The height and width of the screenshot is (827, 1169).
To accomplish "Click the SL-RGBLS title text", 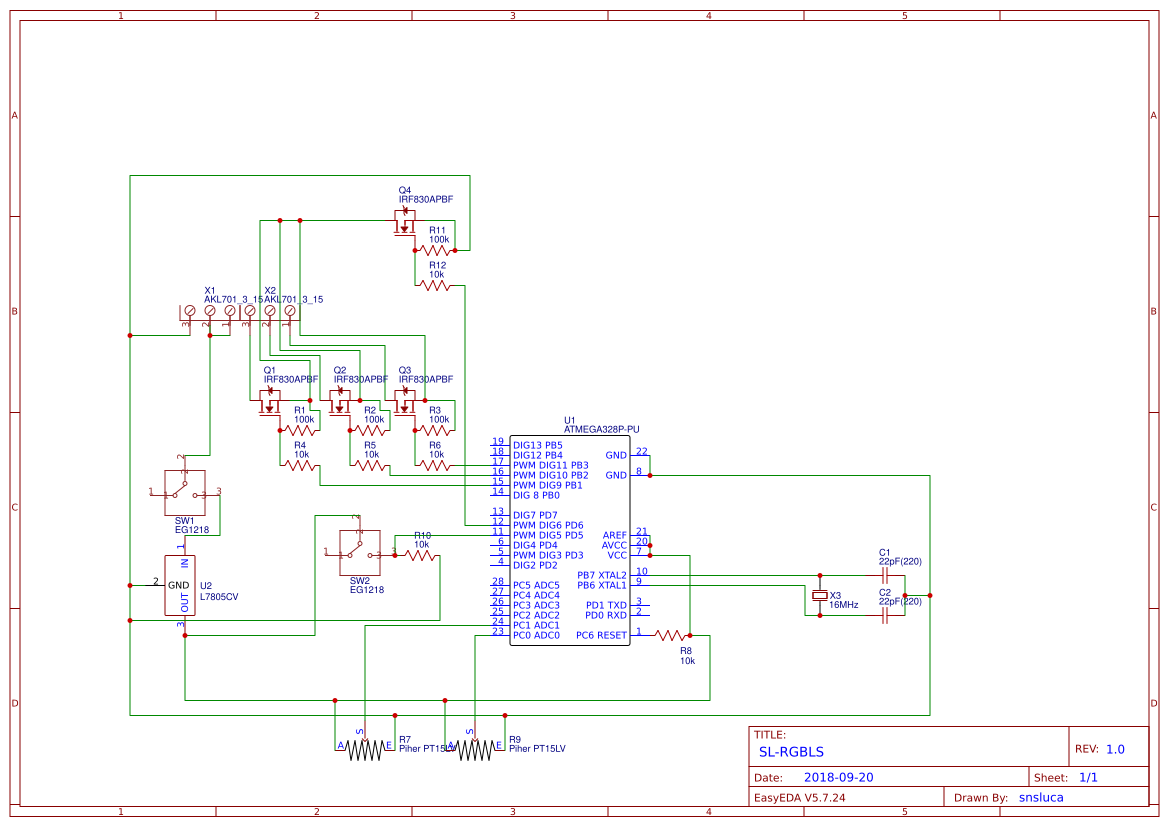I will (792, 750).
